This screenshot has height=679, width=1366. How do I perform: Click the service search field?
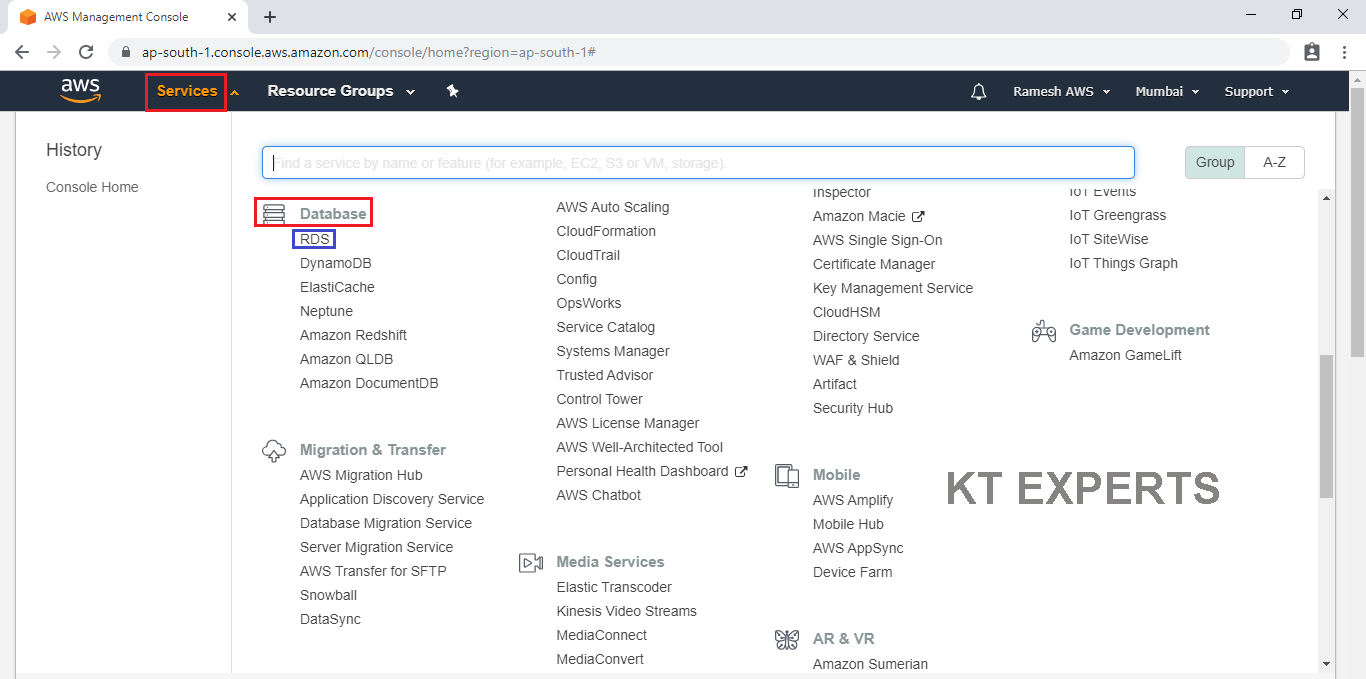pyautogui.click(x=698, y=163)
